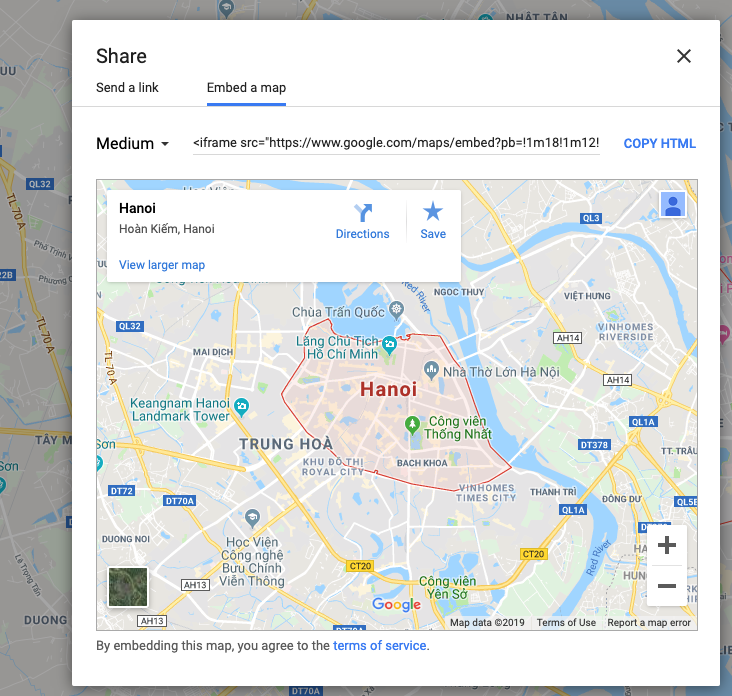
Task: Click the TRUNG HOÀ district label
Action: (286, 443)
